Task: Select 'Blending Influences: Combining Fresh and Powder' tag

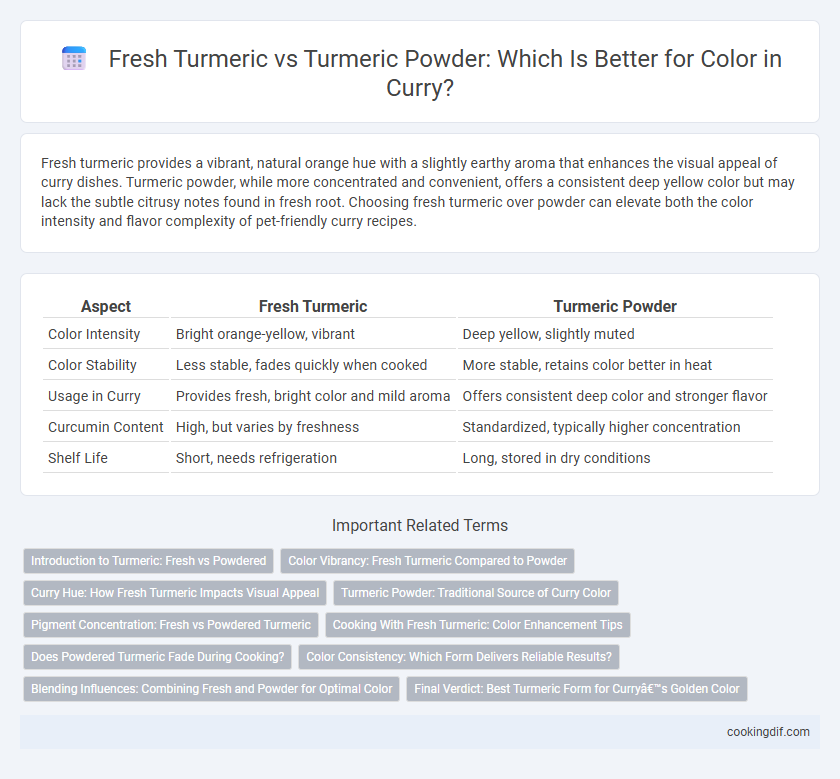Action: pos(212,689)
